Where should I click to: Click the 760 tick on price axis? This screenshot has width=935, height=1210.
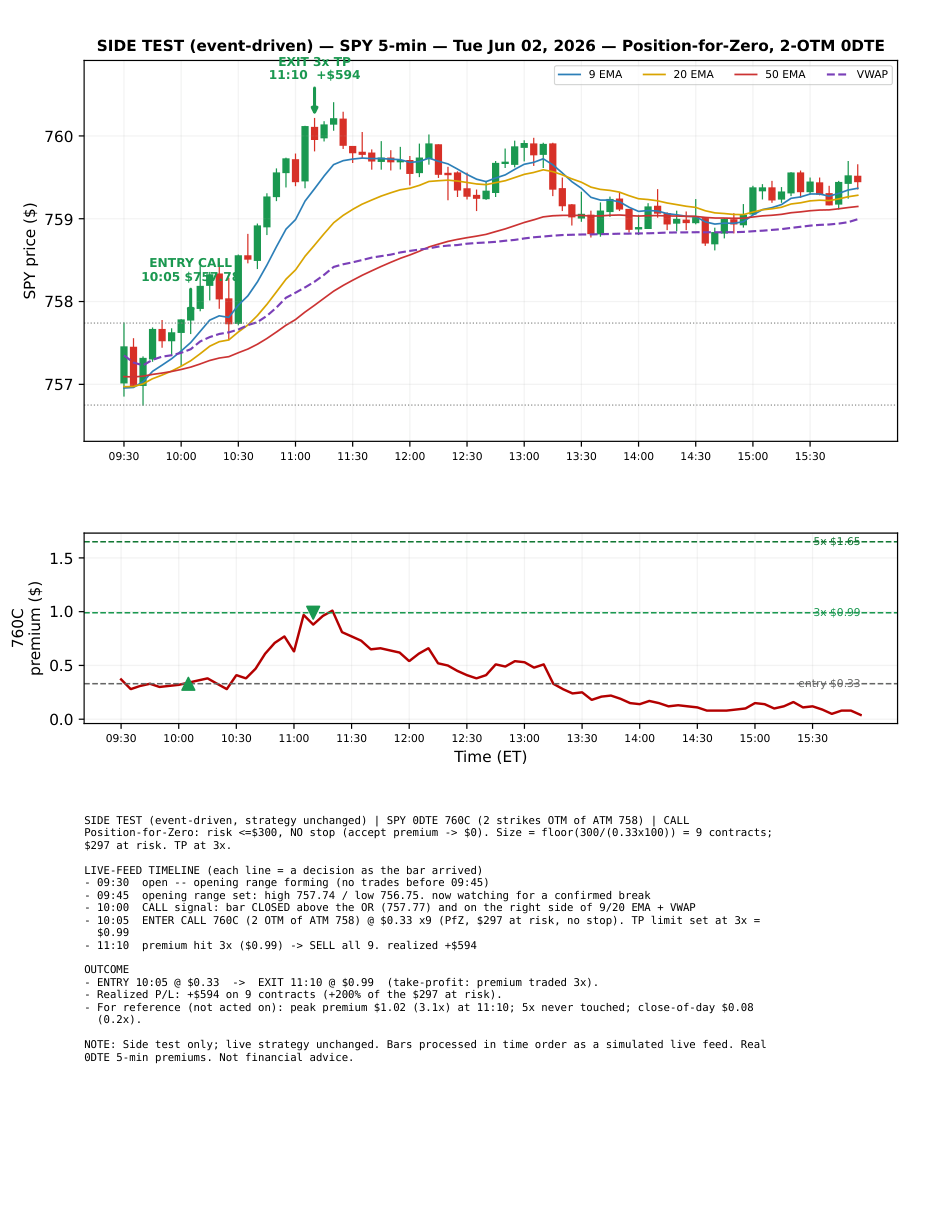point(59,136)
